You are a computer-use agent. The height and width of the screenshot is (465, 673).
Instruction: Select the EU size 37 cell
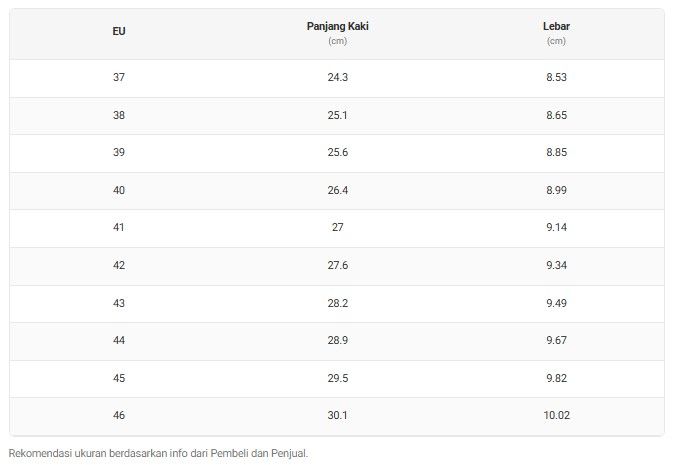tap(119, 77)
